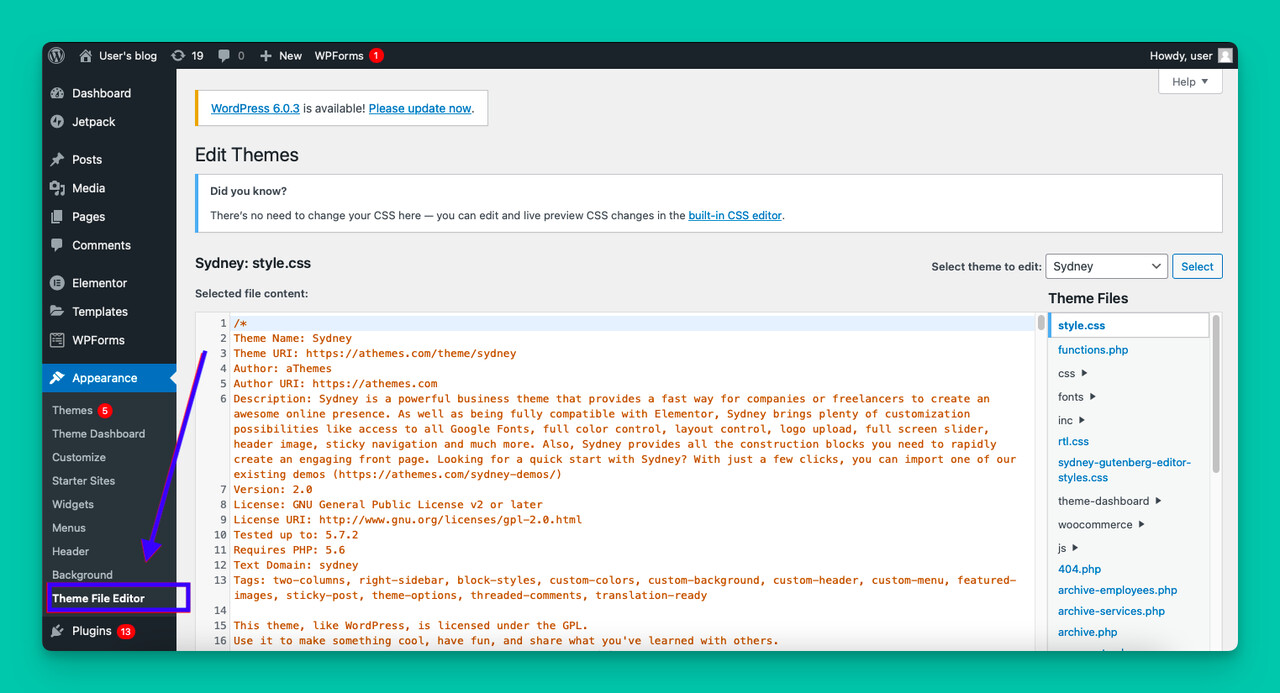Open Background submenu item

[82, 575]
